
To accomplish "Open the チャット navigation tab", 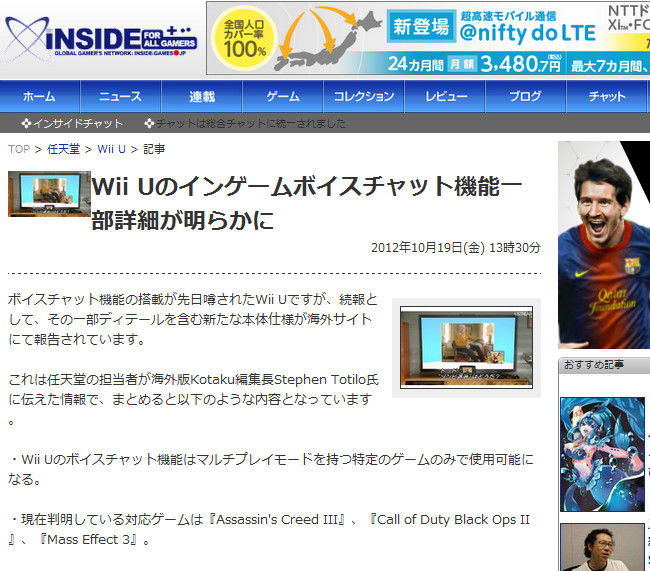I will (607, 97).
